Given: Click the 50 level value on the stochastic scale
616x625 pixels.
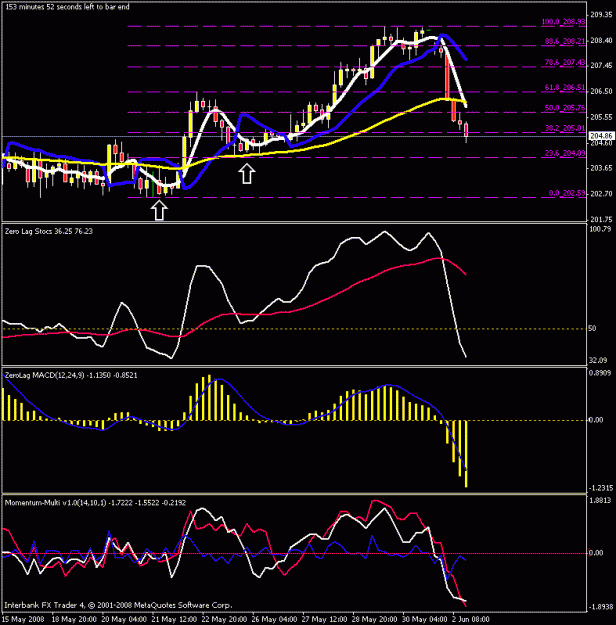Looking at the screenshot, I should tap(592, 328).
